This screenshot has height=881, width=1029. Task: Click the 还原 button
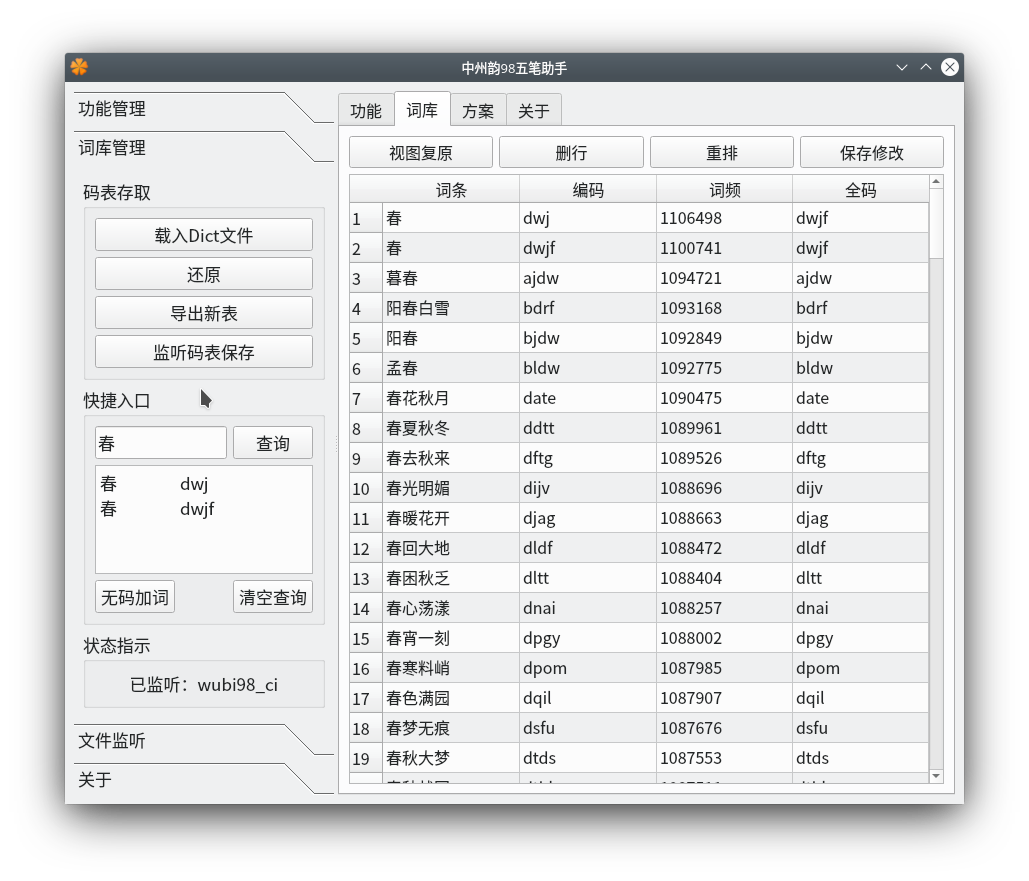pos(203,273)
